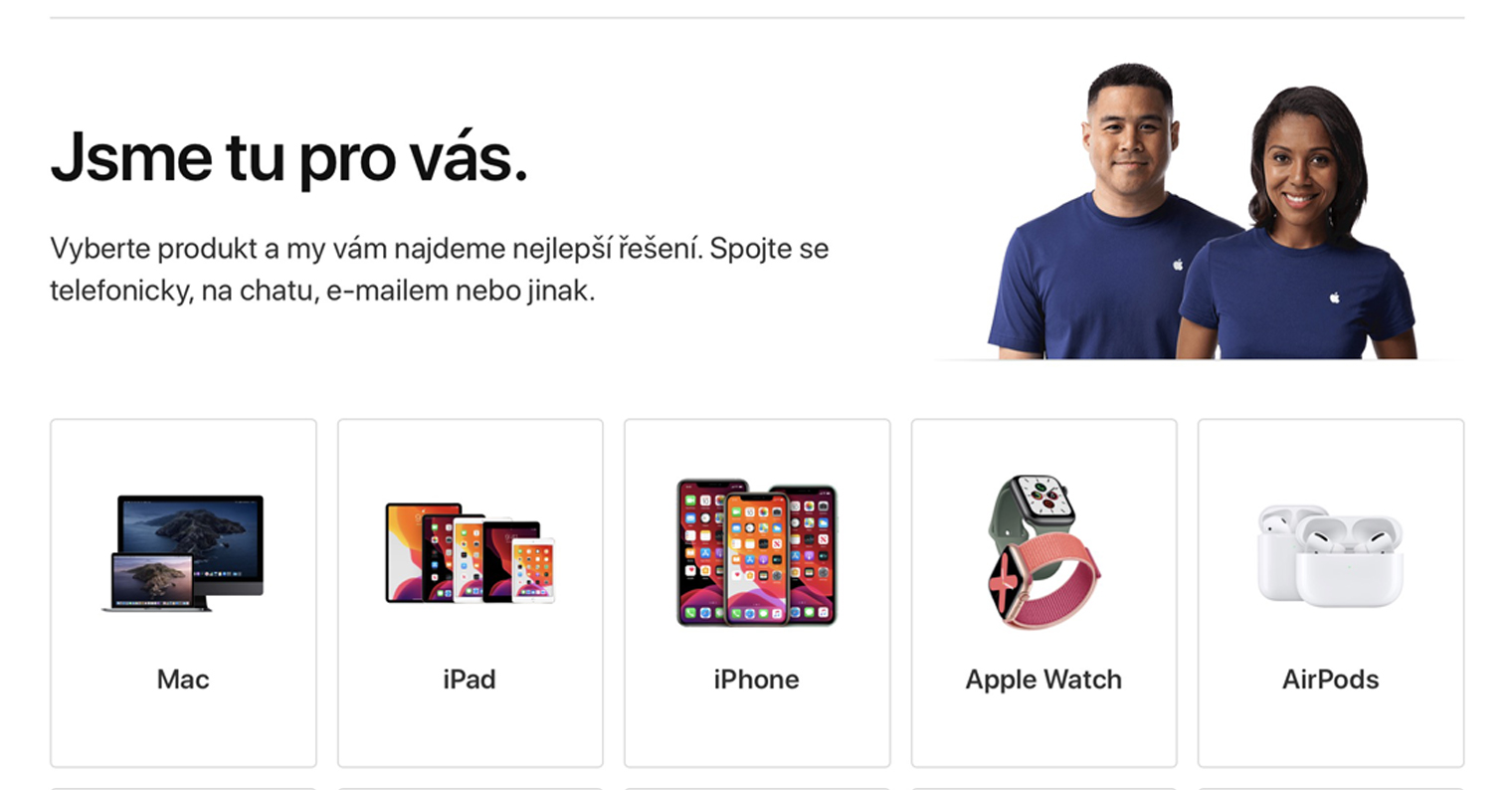Open the Apple Watch product image
Image resolution: width=1512 pixels, height=790 pixels.
click(x=1043, y=551)
